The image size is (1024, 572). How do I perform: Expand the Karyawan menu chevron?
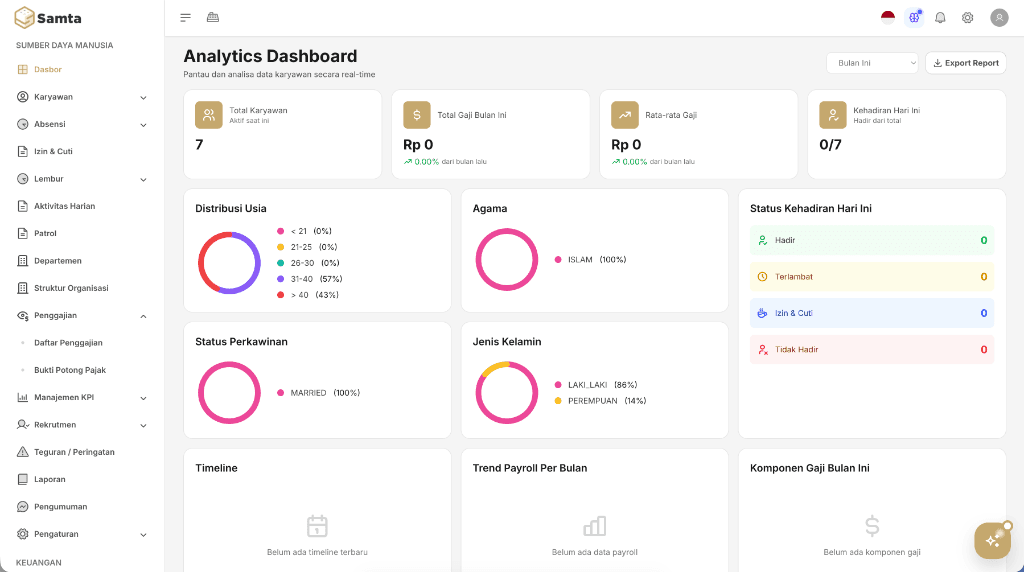(143, 97)
